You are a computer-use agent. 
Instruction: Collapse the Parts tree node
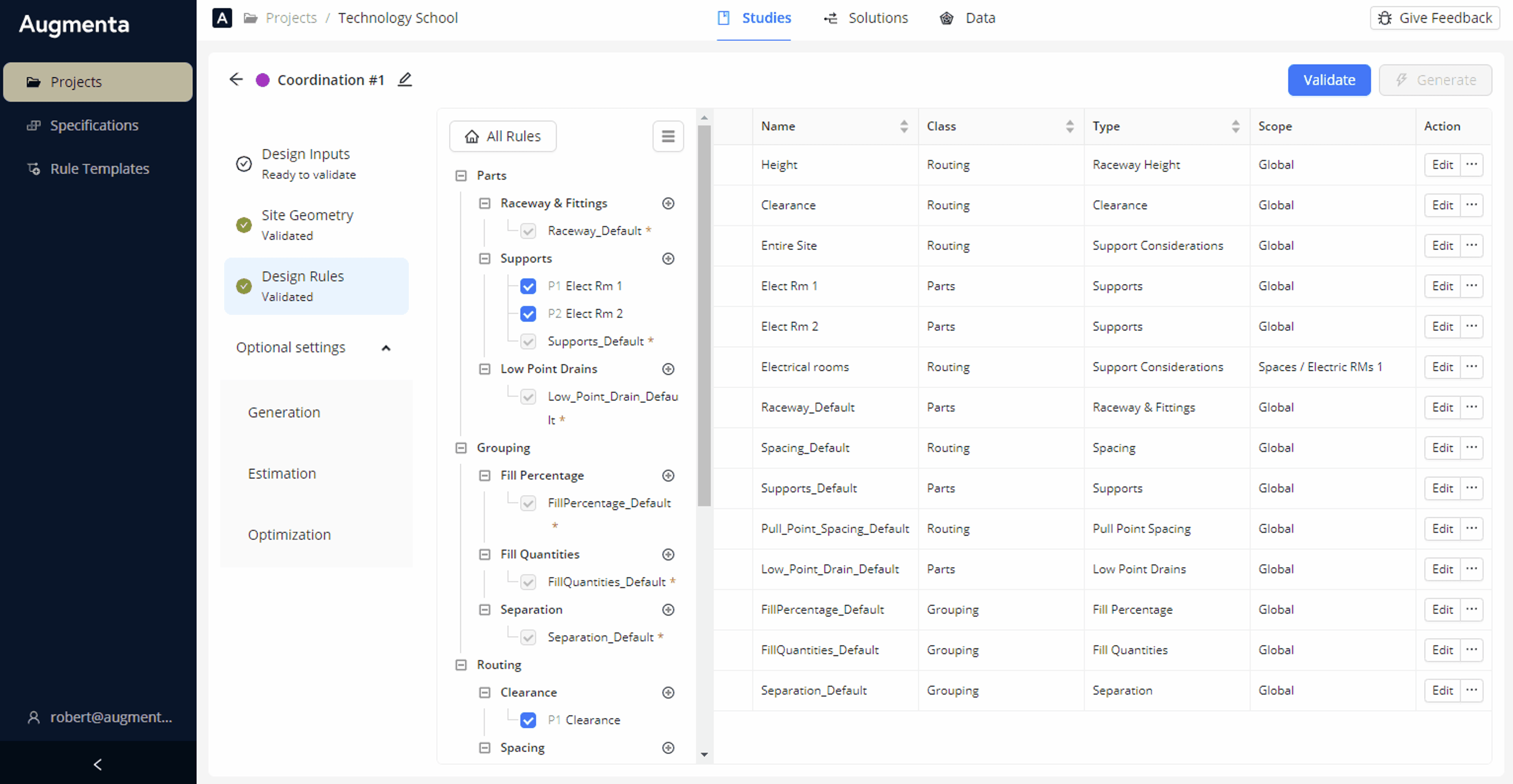point(461,176)
